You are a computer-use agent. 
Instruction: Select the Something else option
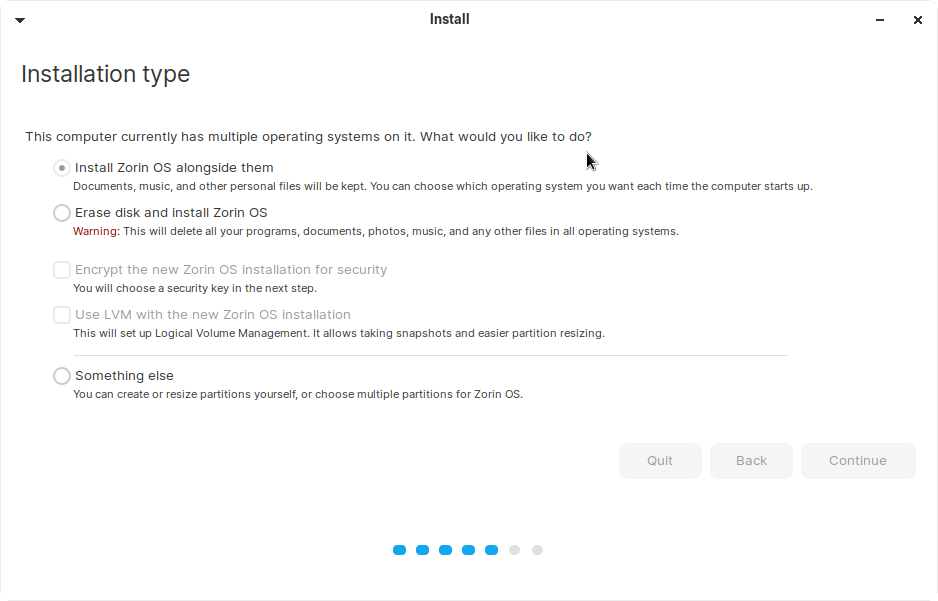[x=62, y=376]
